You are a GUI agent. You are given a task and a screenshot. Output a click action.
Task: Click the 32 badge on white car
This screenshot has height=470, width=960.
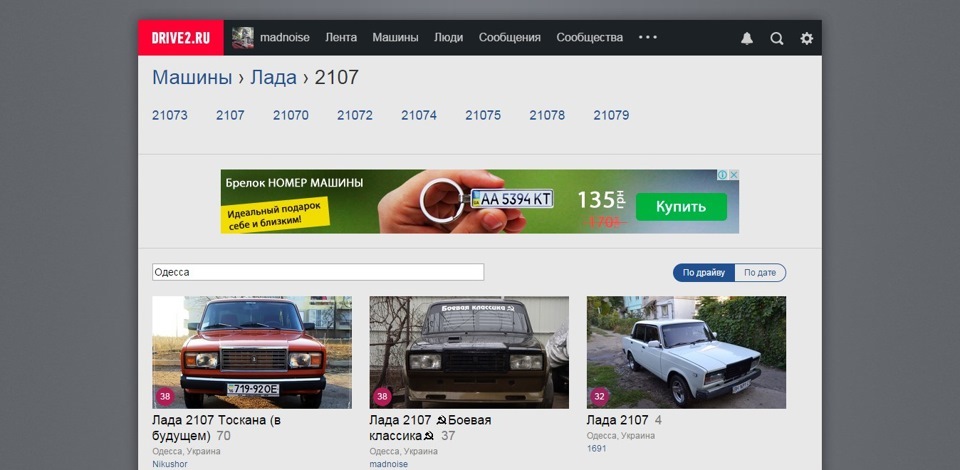599,397
